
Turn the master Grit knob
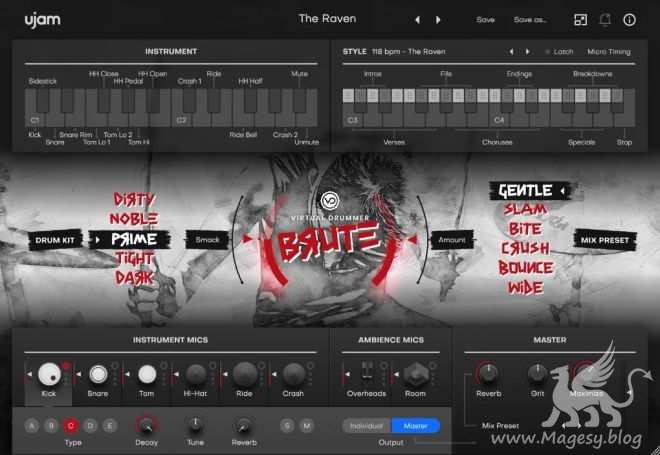[537, 373]
